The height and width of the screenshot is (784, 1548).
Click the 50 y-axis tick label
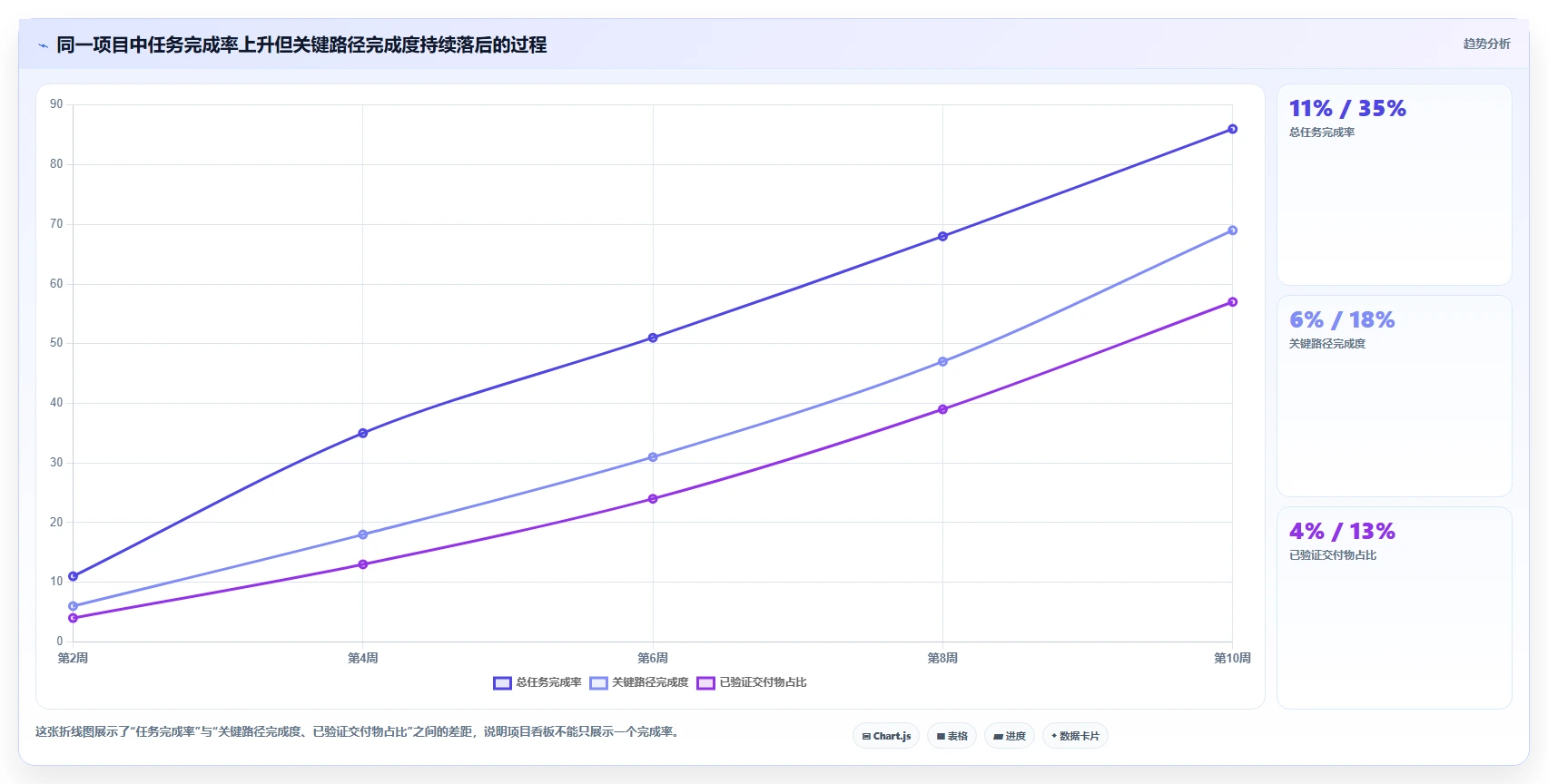coord(56,343)
